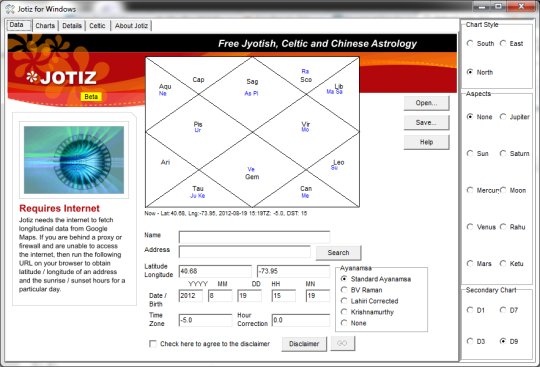
Task: Click the blue sphere thumbnail image
Action: pos(74,160)
